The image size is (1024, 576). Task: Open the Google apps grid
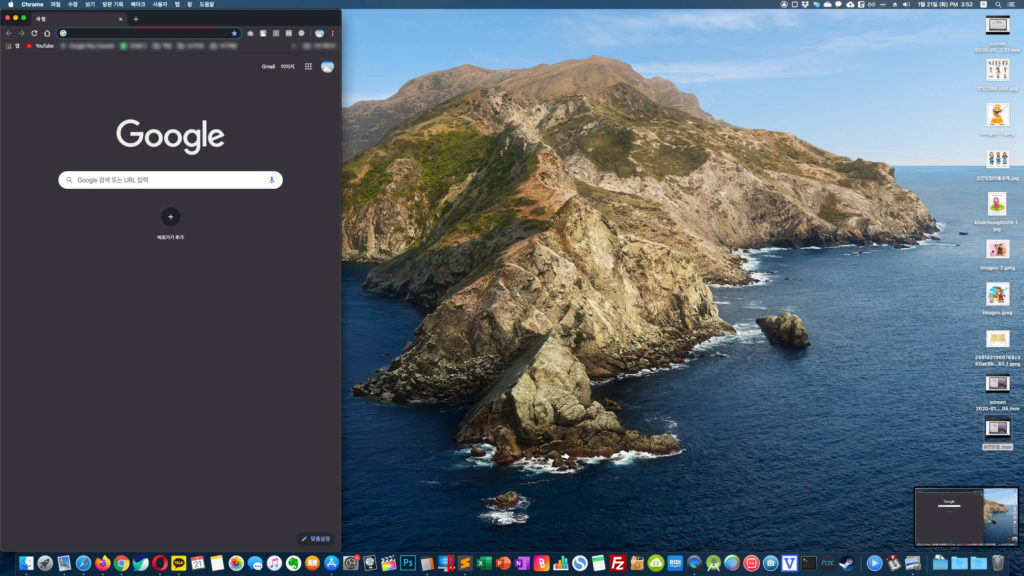[x=308, y=67]
